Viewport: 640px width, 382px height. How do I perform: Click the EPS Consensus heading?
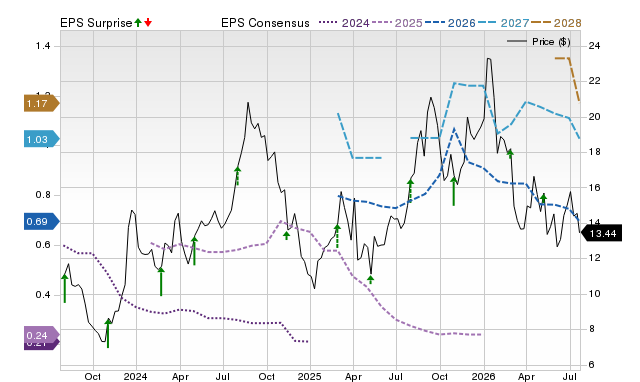(x=265, y=23)
